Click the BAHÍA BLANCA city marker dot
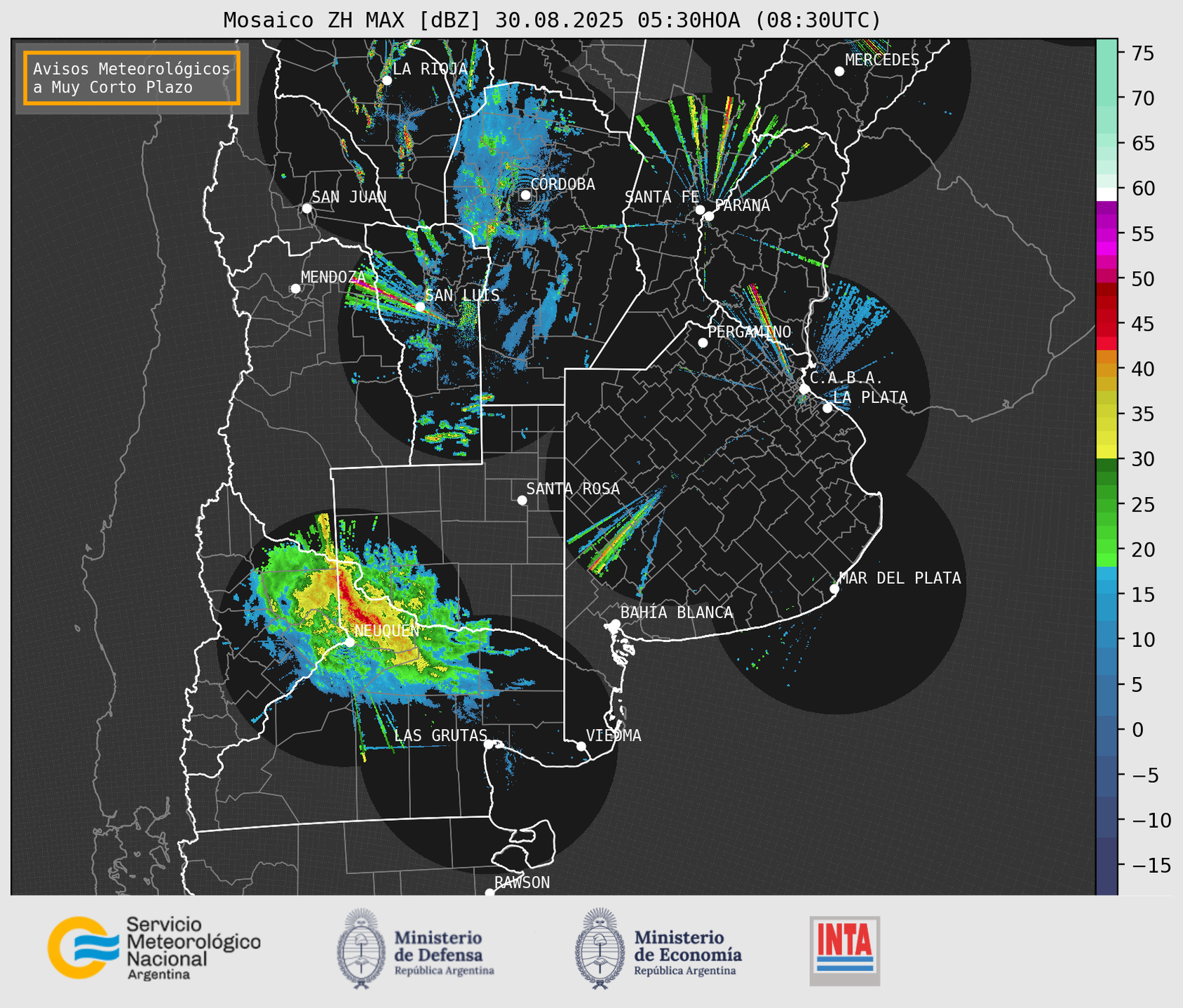This screenshot has width=1183, height=1008. click(x=615, y=624)
